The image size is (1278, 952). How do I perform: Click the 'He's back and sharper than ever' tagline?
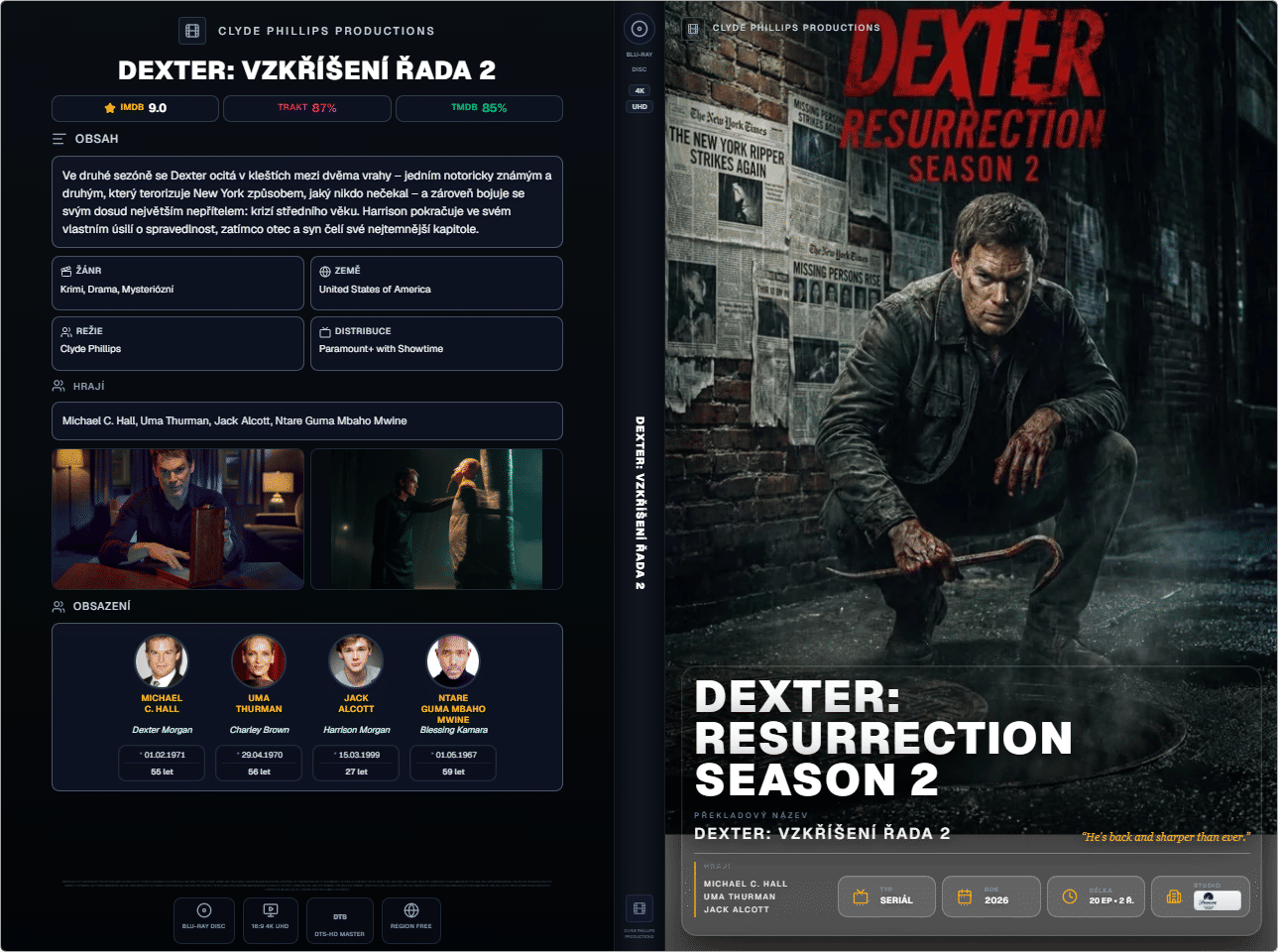point(1165,837)
